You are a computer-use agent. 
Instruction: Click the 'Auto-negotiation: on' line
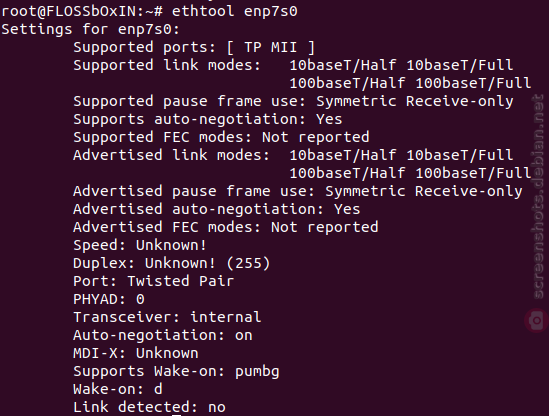click(163, 335)
